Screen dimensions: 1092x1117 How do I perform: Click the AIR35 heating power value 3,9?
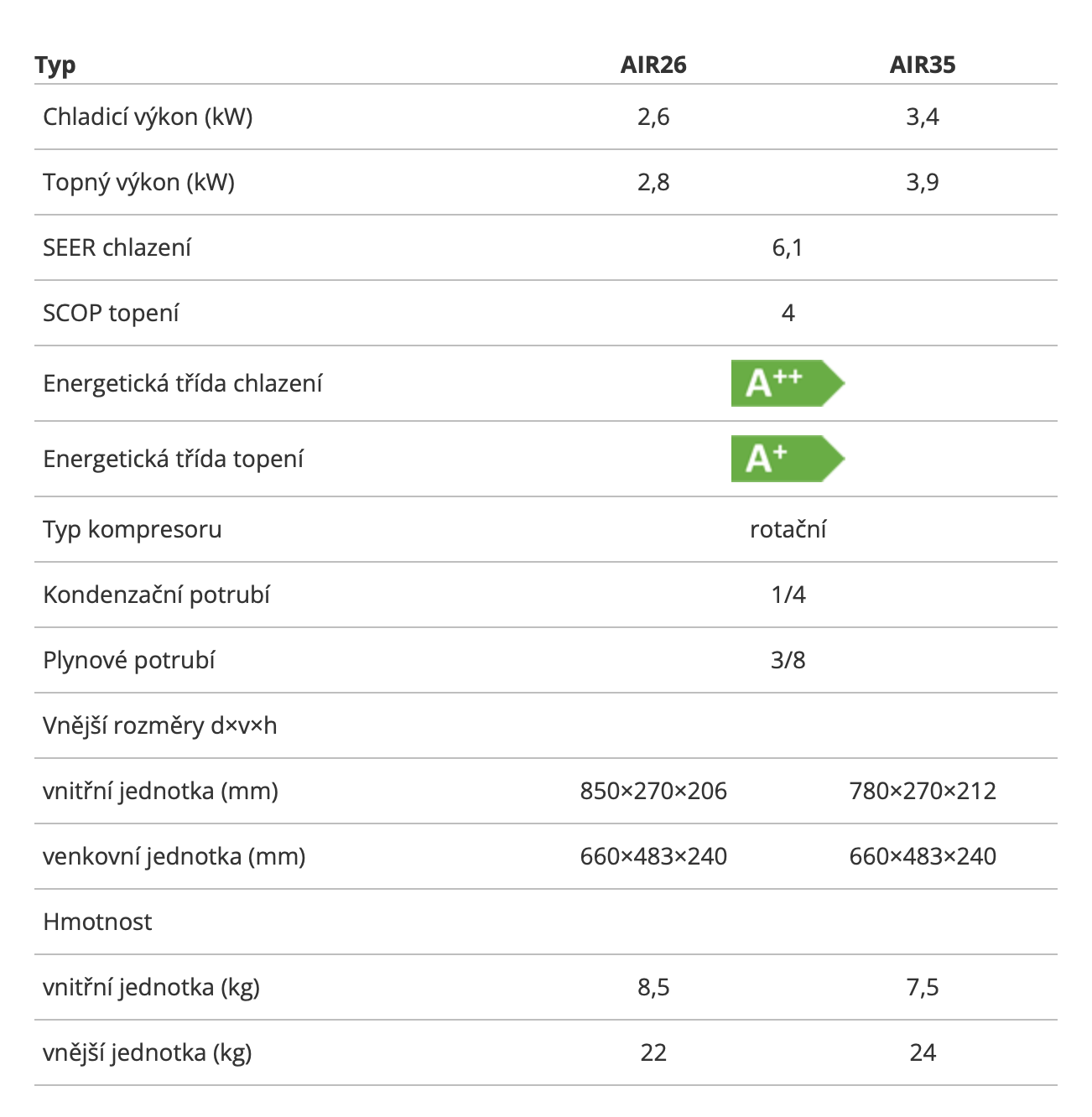tap(922, 182)
